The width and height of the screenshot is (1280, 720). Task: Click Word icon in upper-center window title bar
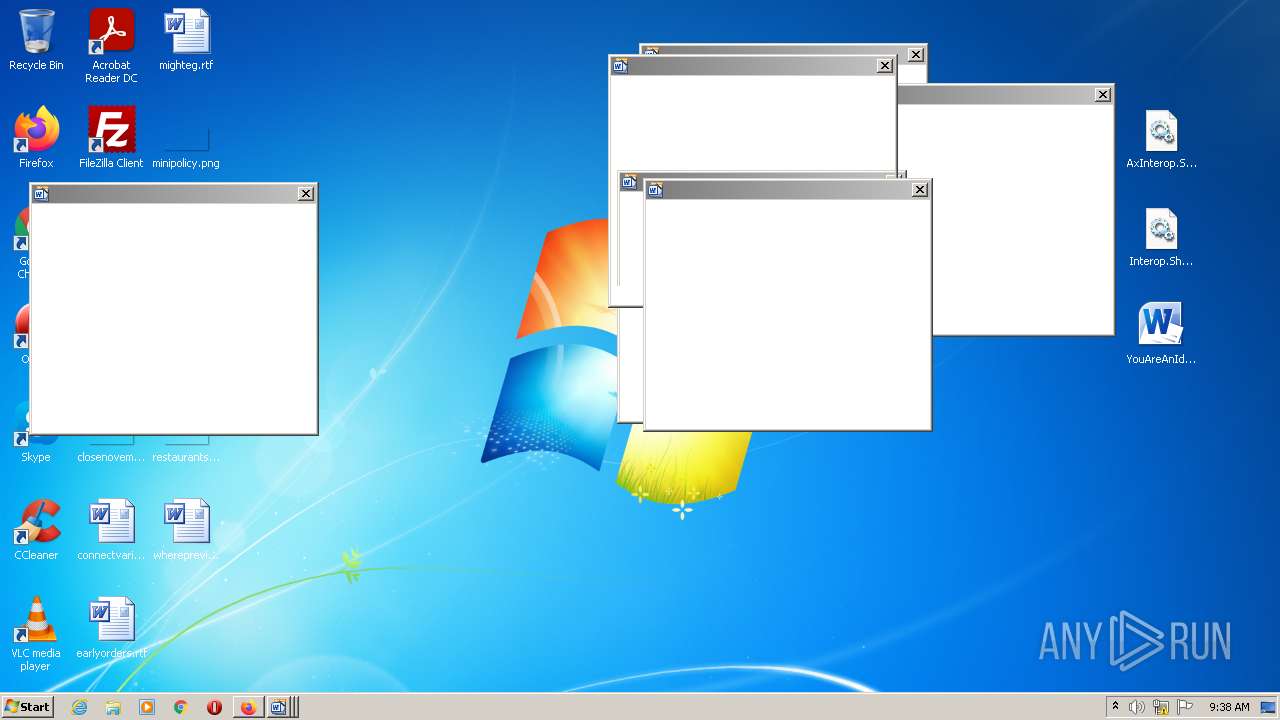pyautogui.click(x=620, y=66)
